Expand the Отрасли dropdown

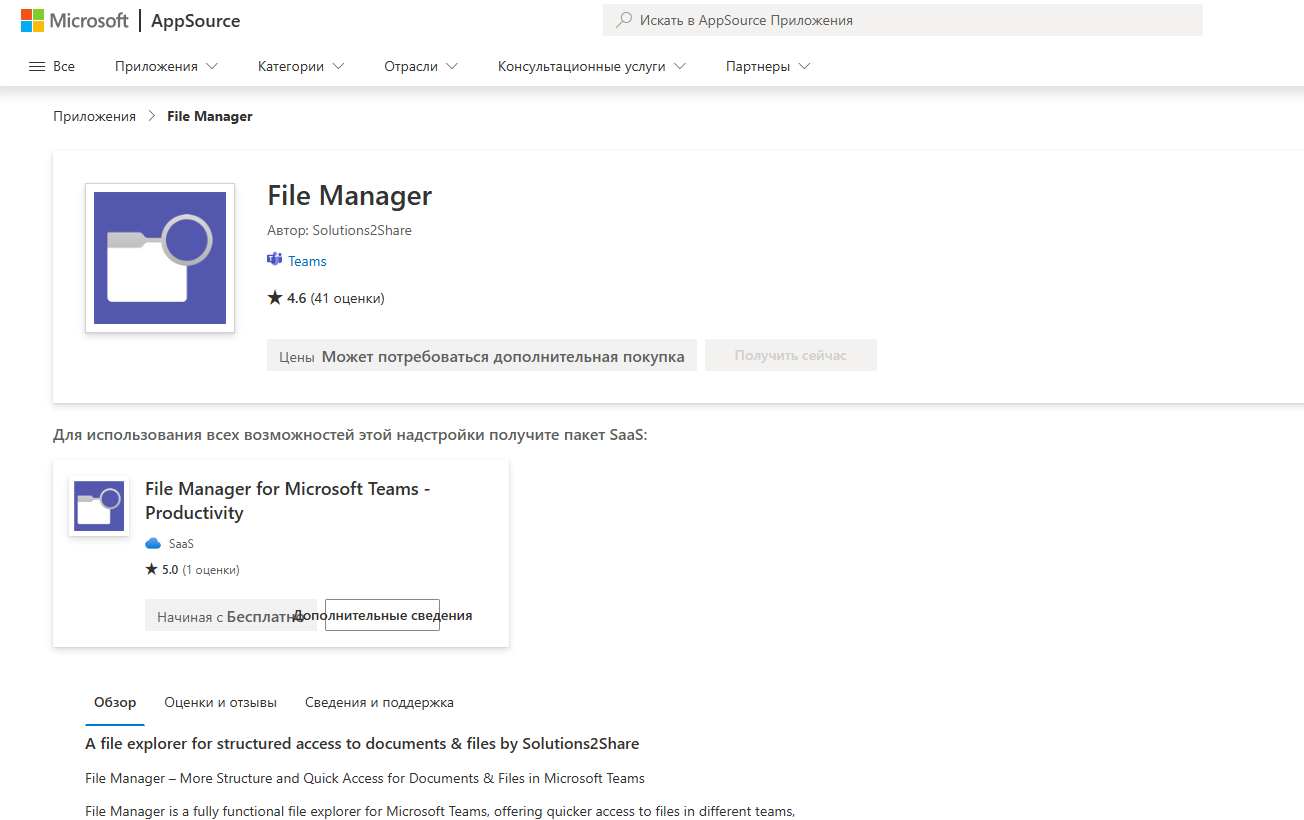click(x=421, y=66)
